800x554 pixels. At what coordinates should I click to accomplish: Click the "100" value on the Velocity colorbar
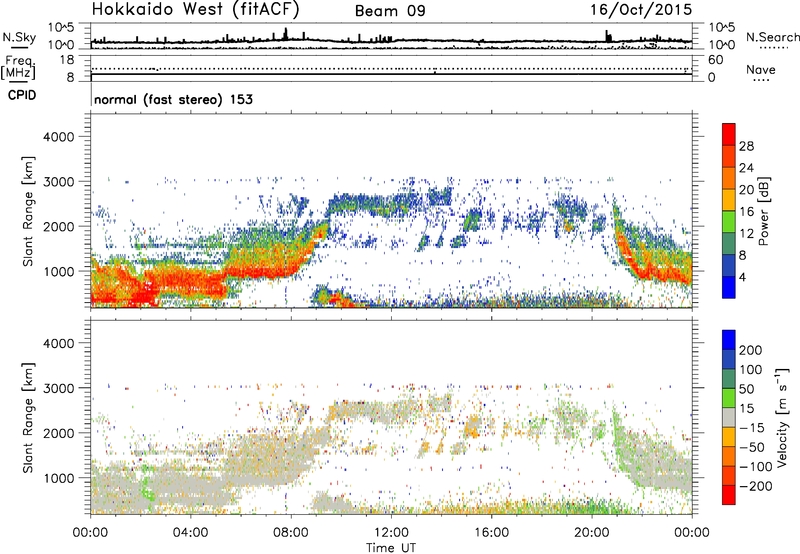pos(751,369)
